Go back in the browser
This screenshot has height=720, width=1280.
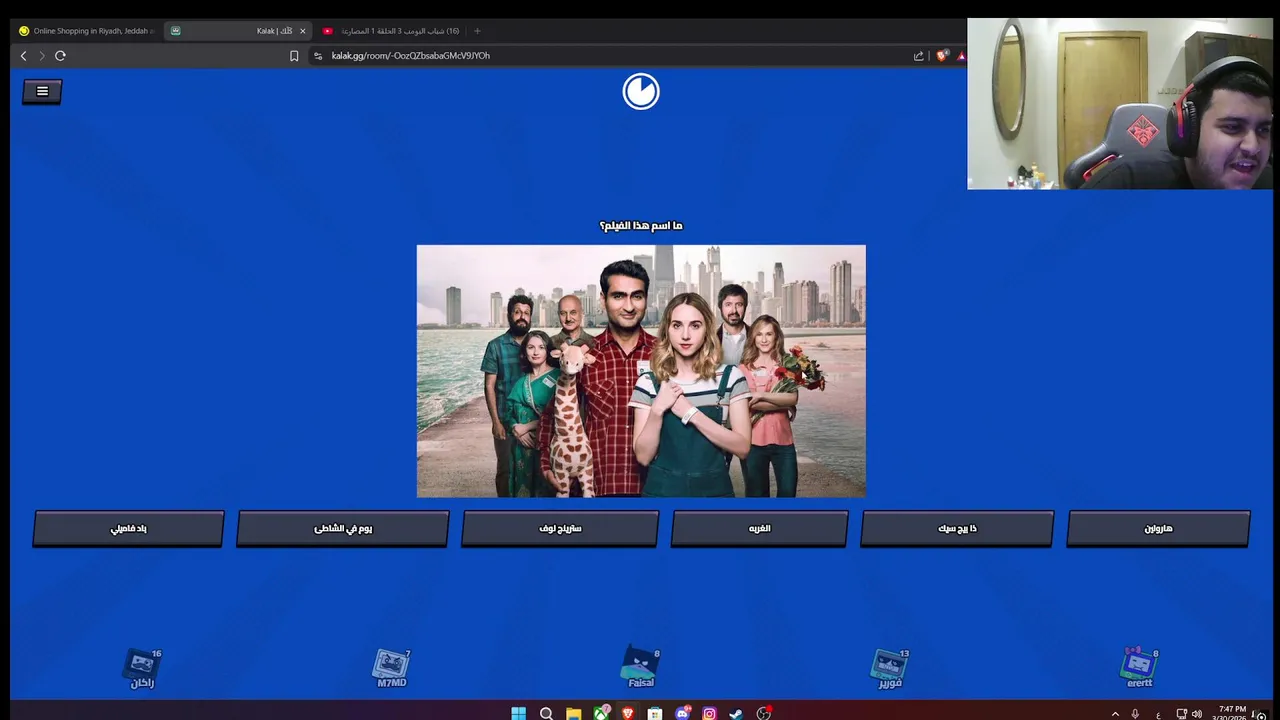[x=24, y=56]
